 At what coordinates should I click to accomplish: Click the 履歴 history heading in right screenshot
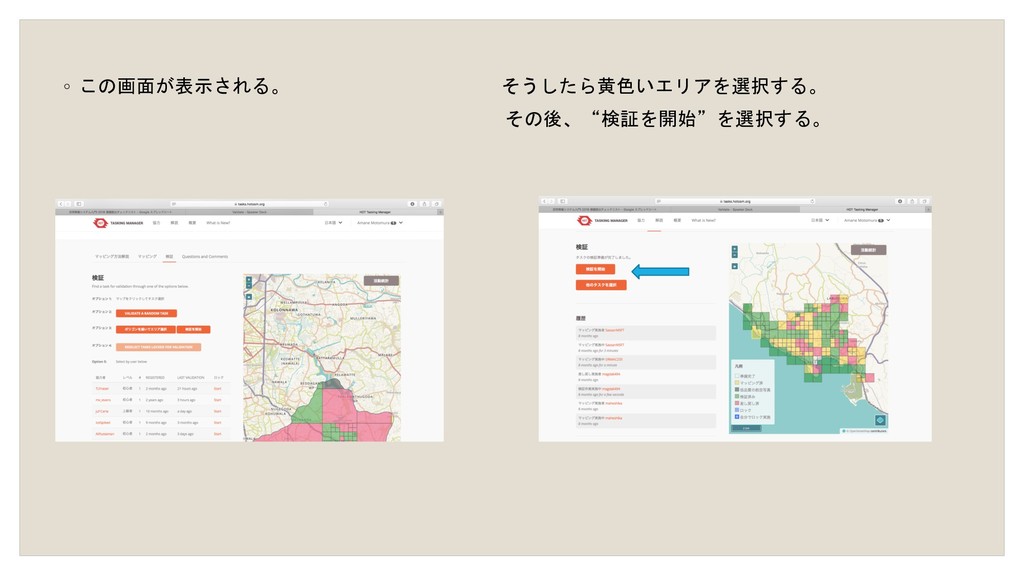tap(581, 319)
